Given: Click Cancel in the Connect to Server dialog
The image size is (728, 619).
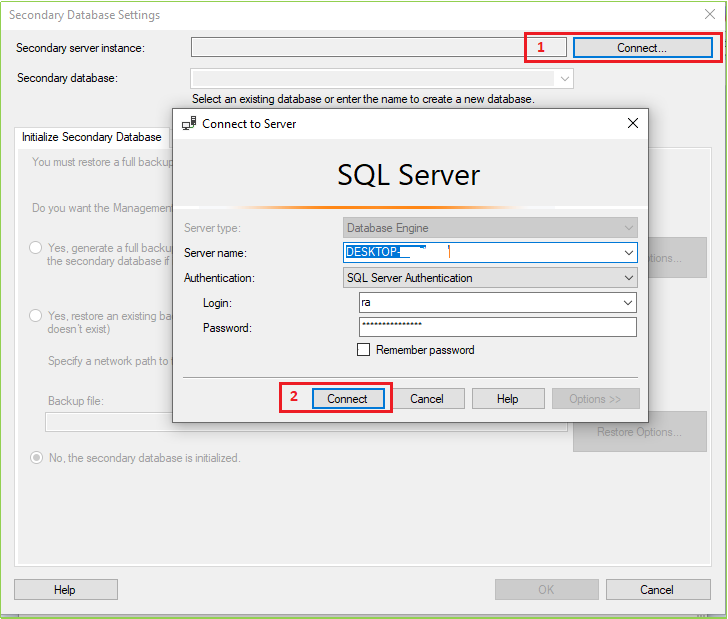Looking at the screenshot, I should click(x=427, y=399).
